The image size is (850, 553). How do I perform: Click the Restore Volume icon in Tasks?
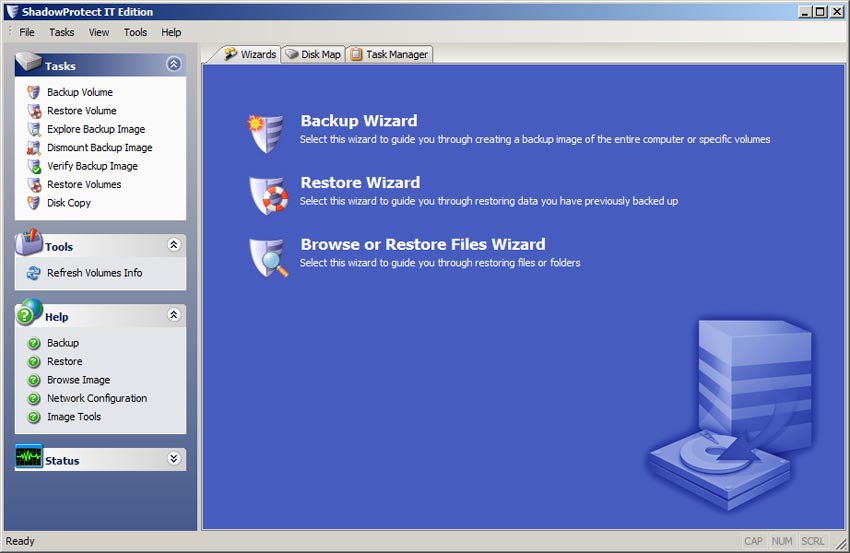pos(34,111)
